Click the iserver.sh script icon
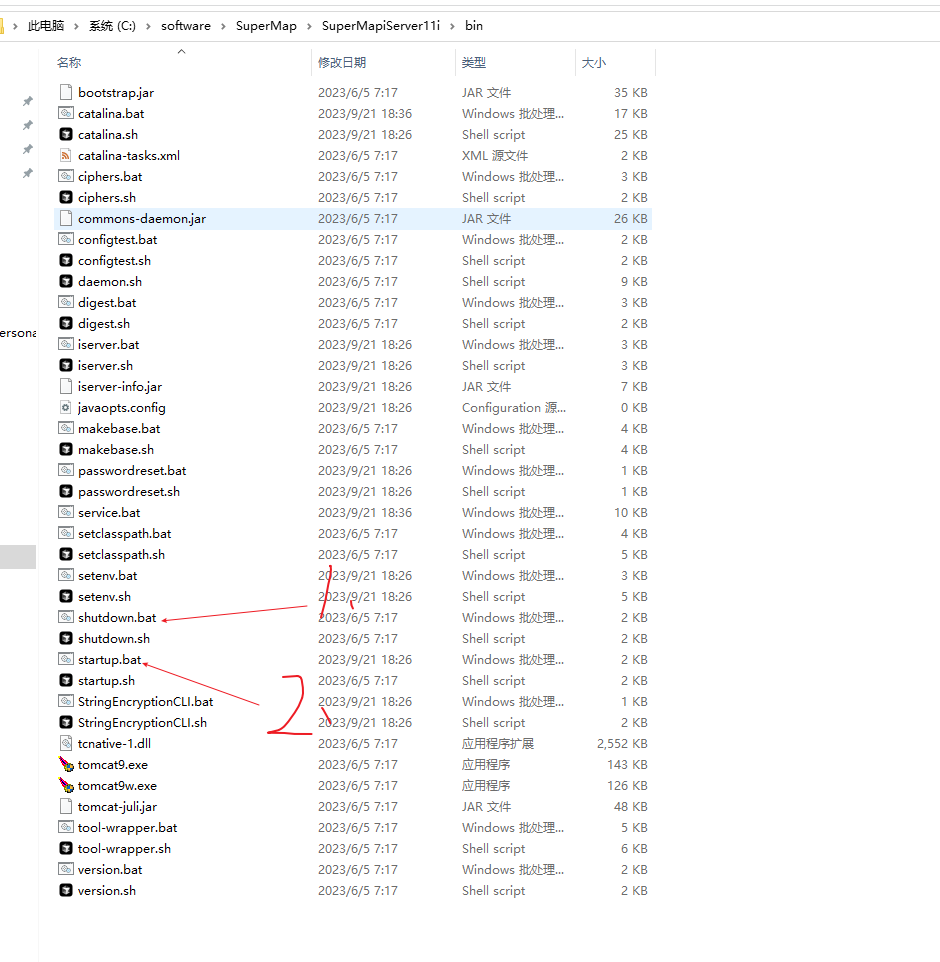Viewport: 940px width, 962px height. pos(66,366)
